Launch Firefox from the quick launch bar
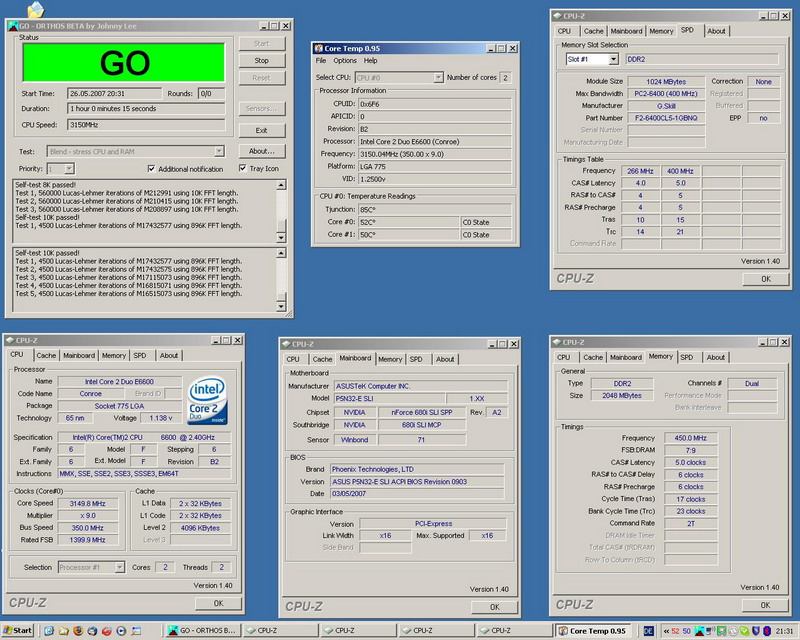Screen dimensions: 800x640 pyautogui.click(x=78, y=631)
